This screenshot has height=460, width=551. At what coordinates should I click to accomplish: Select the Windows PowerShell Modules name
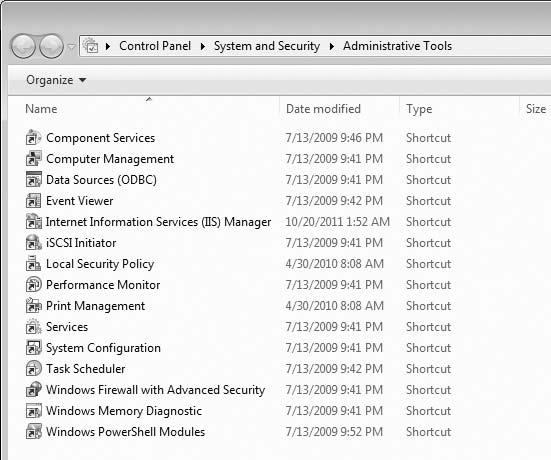[x=125, y=432]
